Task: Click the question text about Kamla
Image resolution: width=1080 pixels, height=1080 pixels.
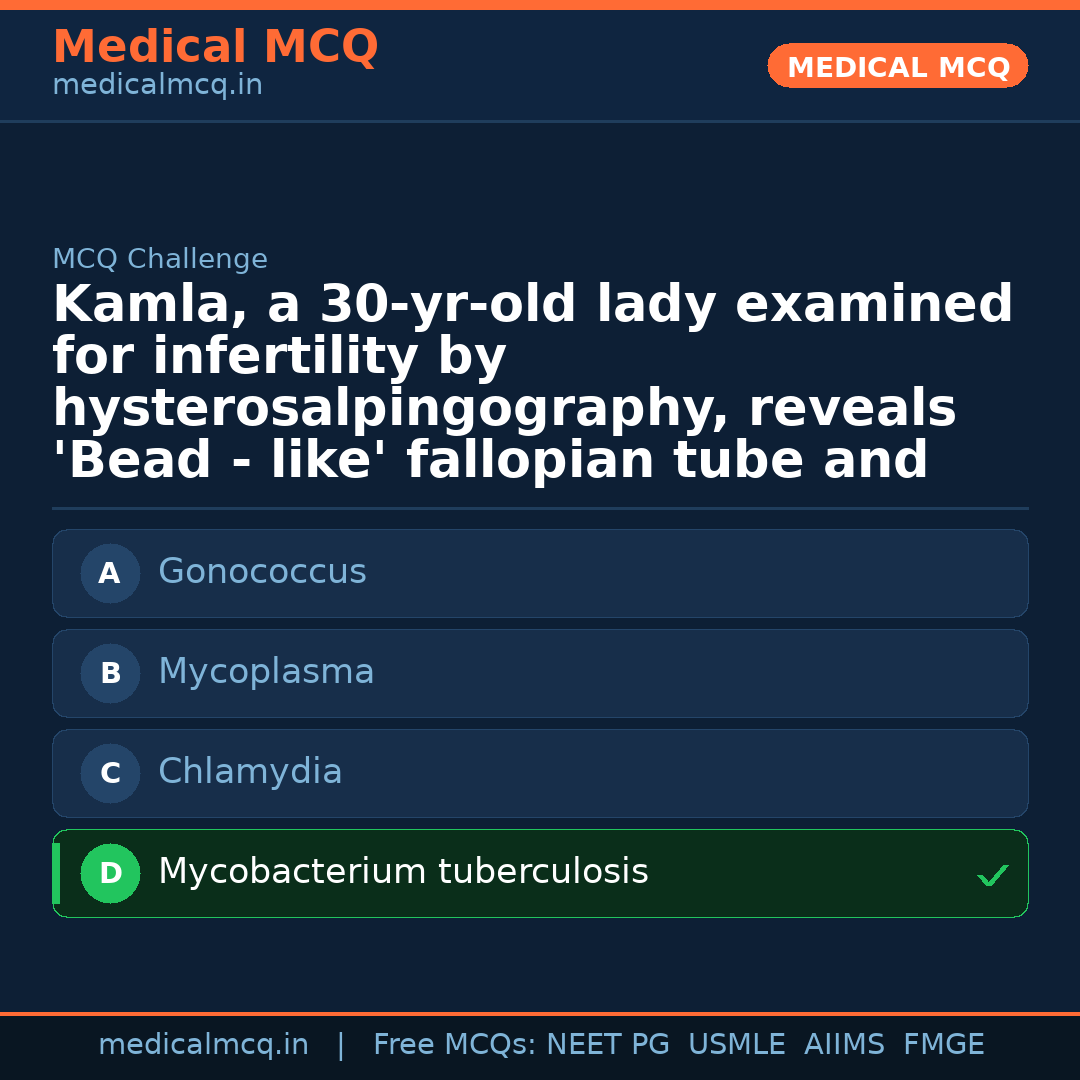Action: coord(533,382)
